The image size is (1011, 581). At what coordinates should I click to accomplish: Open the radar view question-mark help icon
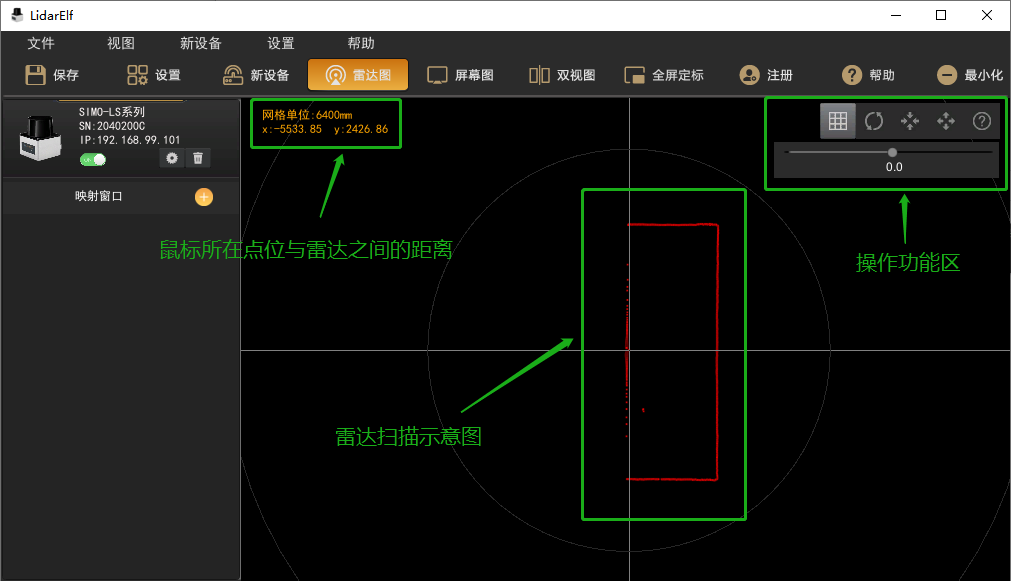[982, 121]
